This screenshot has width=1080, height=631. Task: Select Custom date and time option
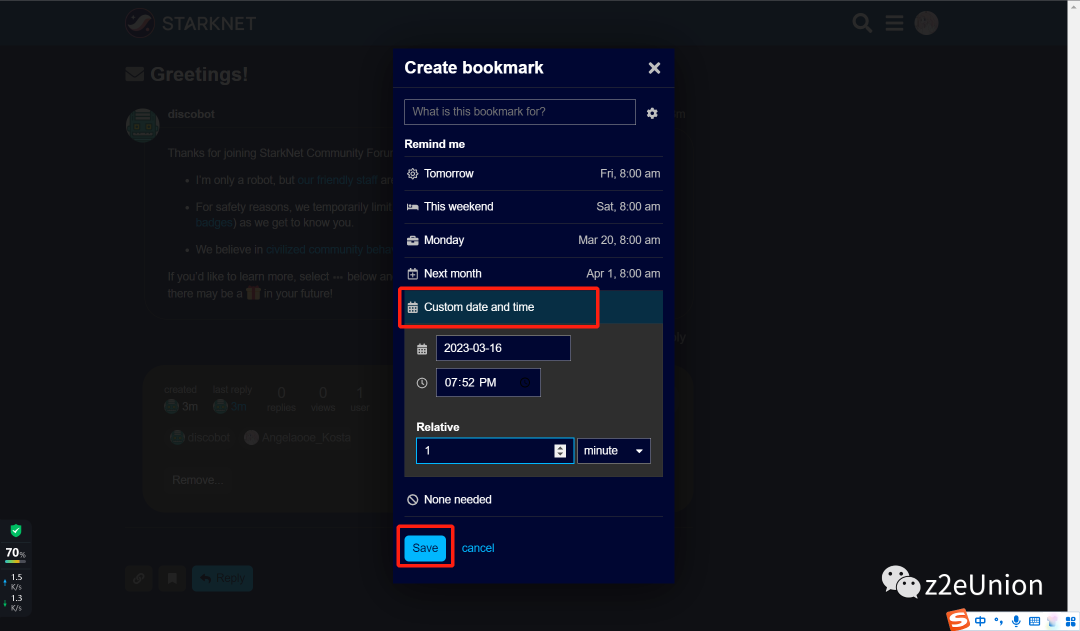coord(498,307)
